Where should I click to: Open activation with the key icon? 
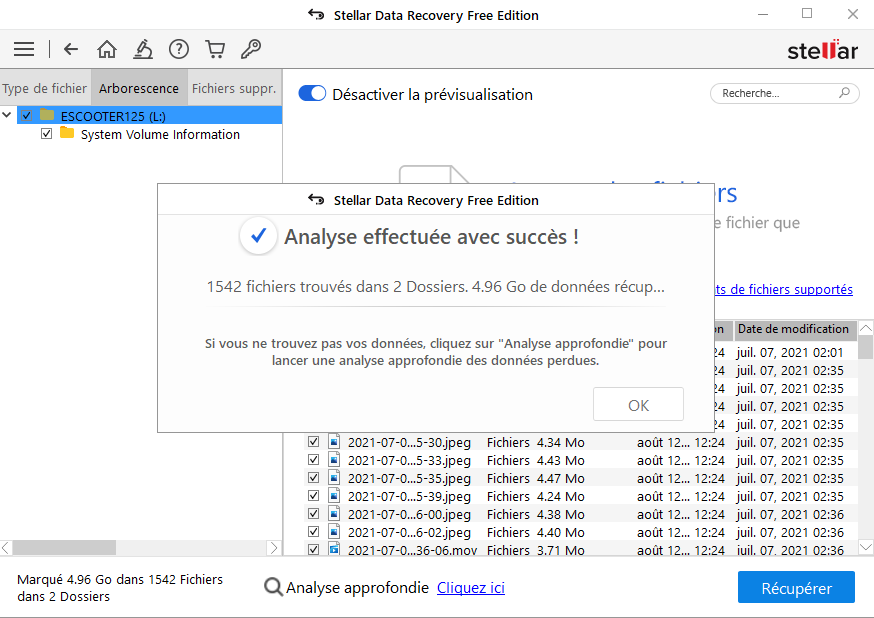point(251,48)
